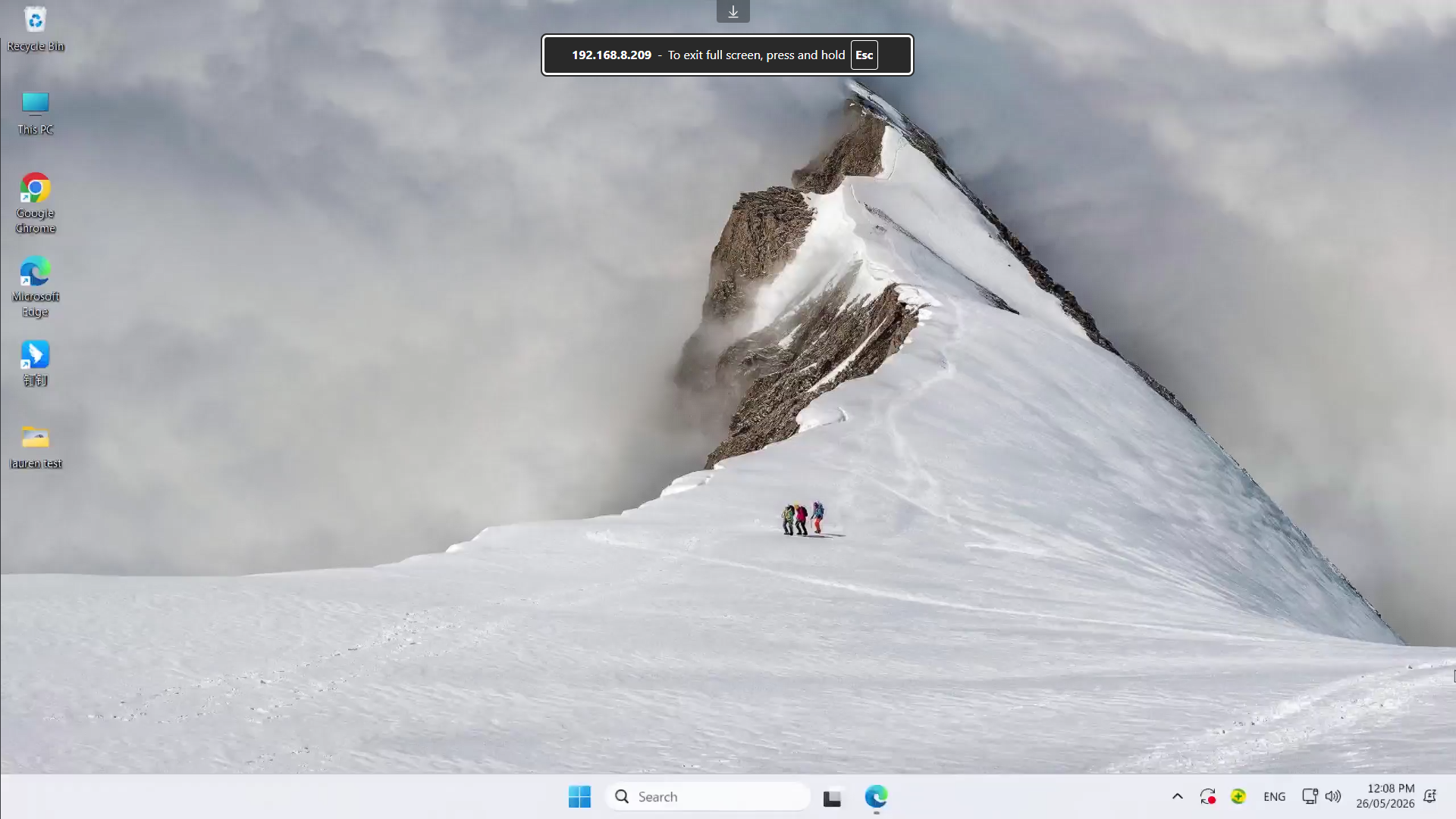
Task: Click the date 26/05/2026 in the taskbar
Action: click(x=1385, y=804)
